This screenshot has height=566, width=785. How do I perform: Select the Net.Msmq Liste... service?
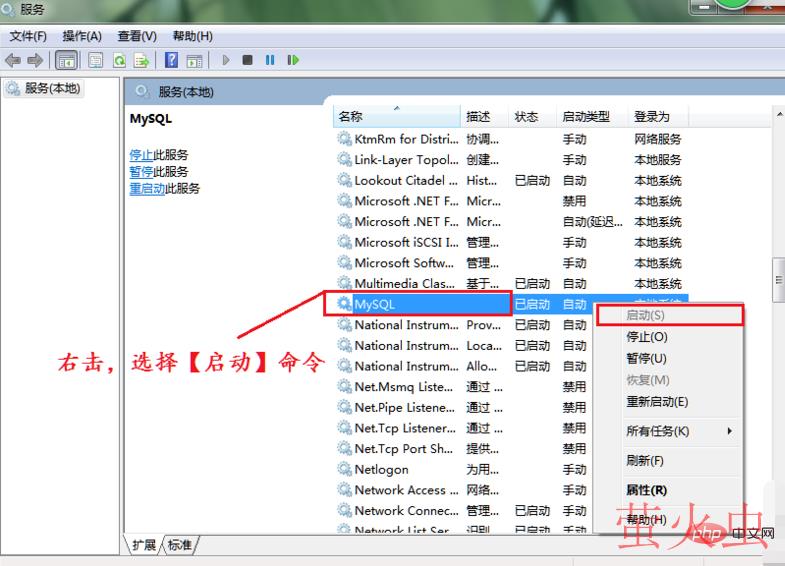coord(463,387)
